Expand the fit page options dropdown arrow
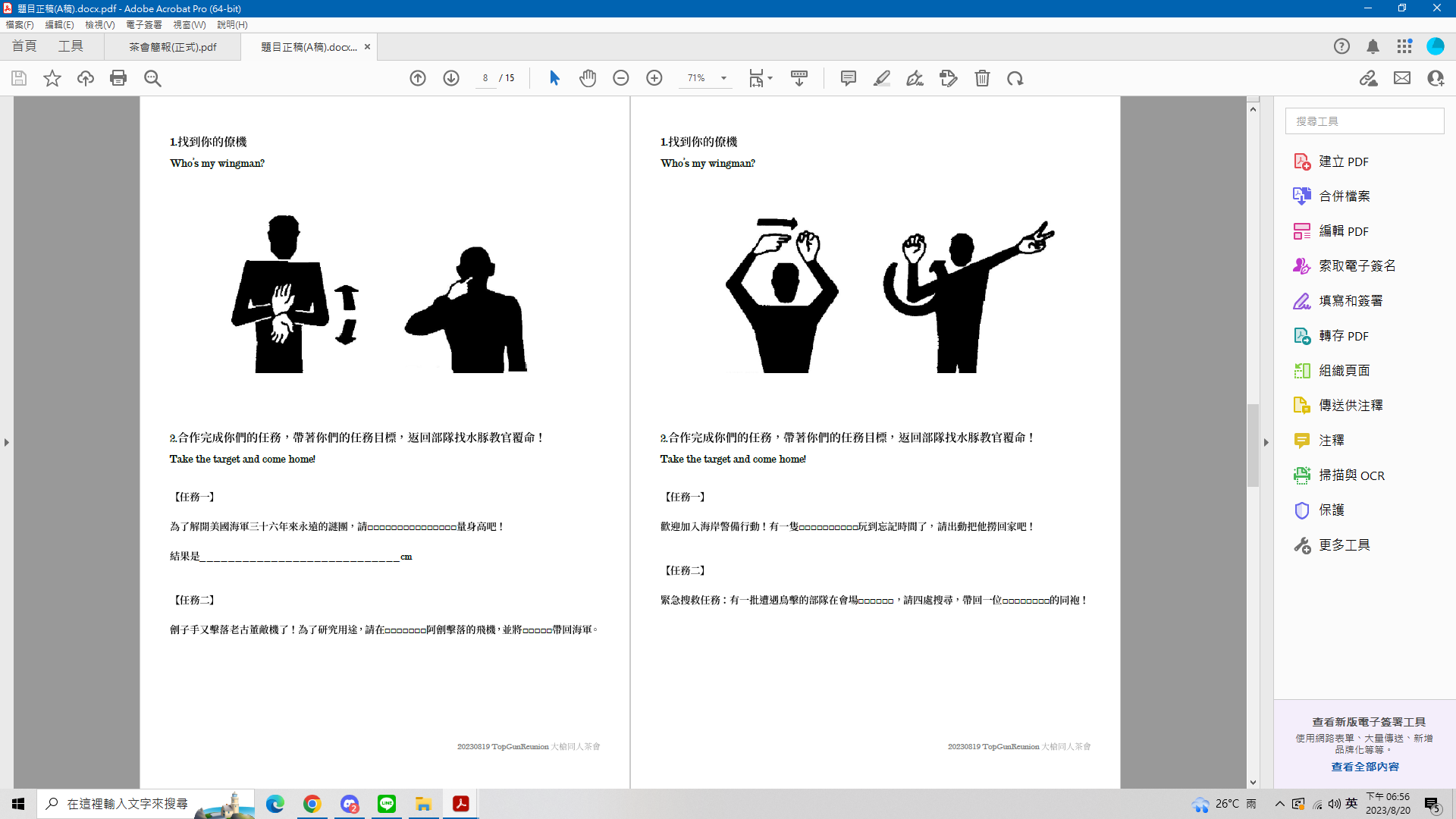This screenshot has width=1456, height=819. (x=770, y=78)
